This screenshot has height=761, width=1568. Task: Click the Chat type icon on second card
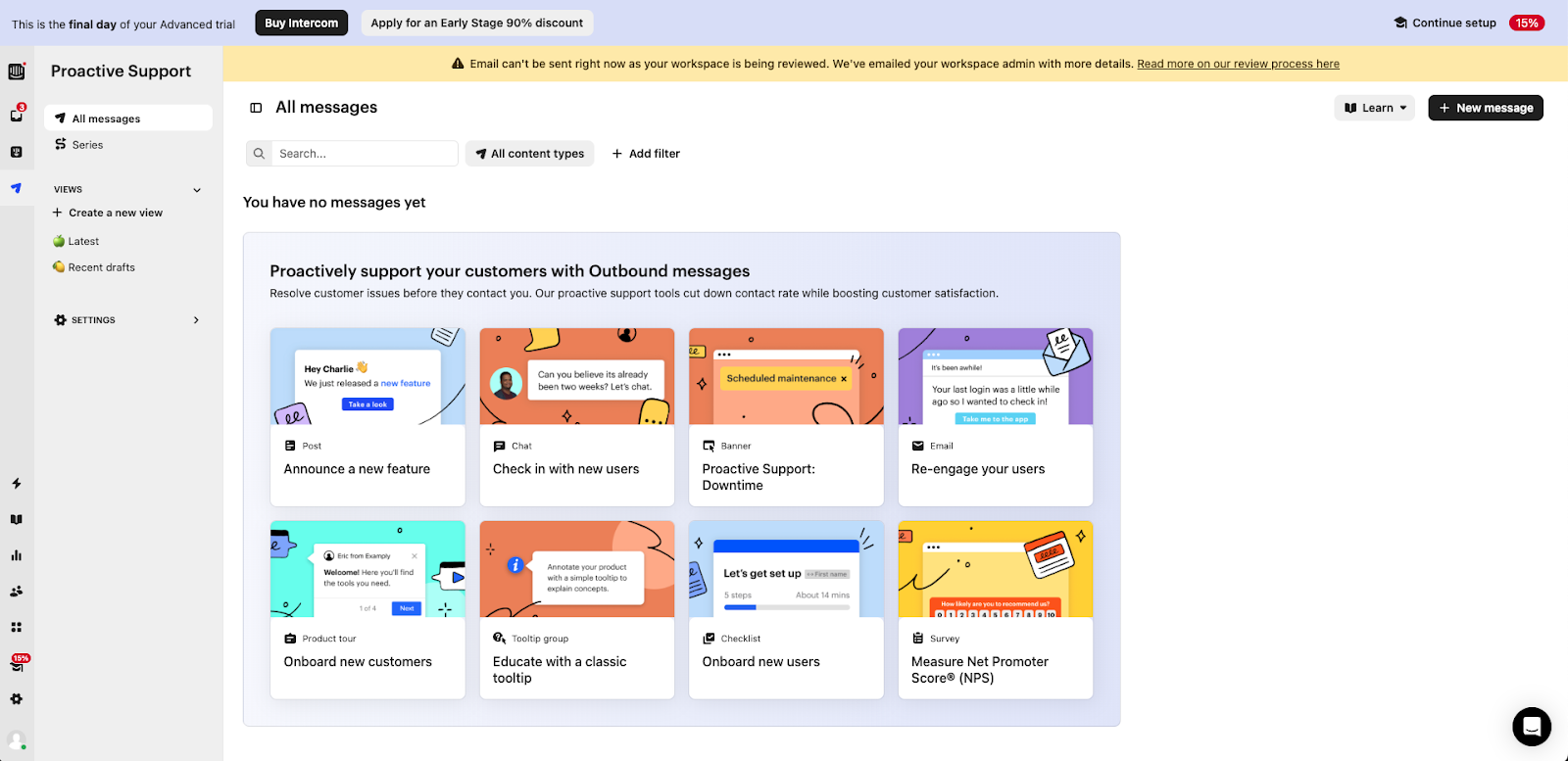[499, 446]
